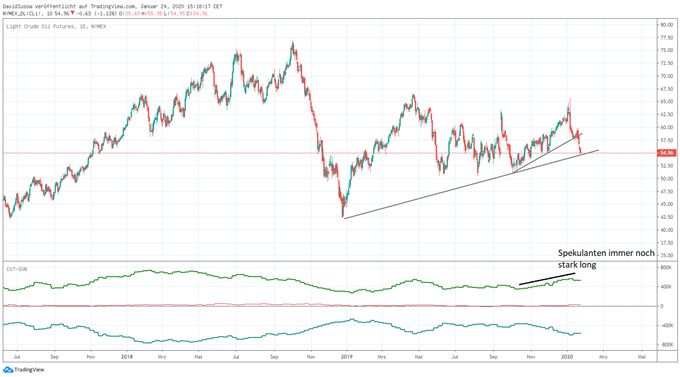The image size is (680, 377).
Task: Click the 35.00 price axis label
Action: 666,256
